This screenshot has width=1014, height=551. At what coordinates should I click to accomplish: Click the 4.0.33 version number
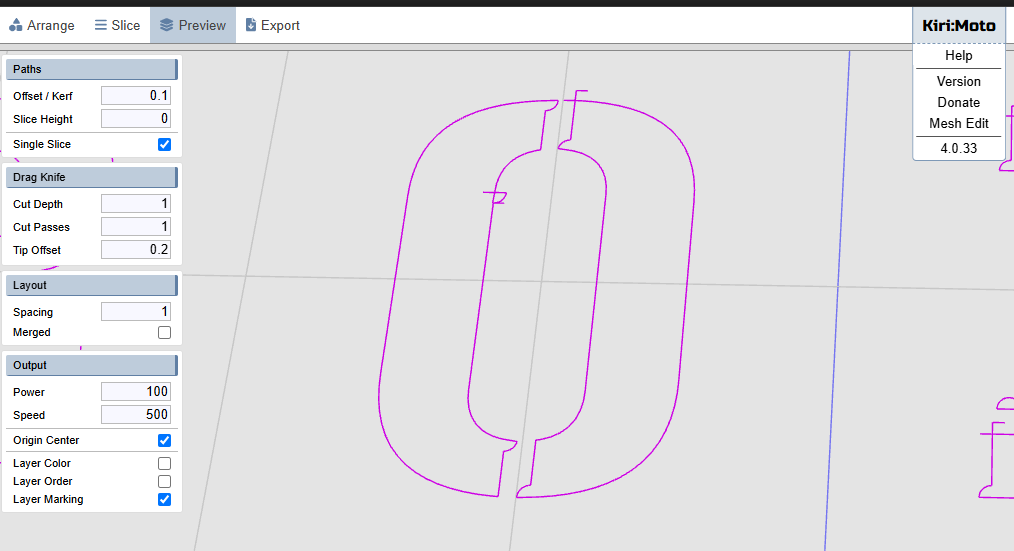(958, 148)
